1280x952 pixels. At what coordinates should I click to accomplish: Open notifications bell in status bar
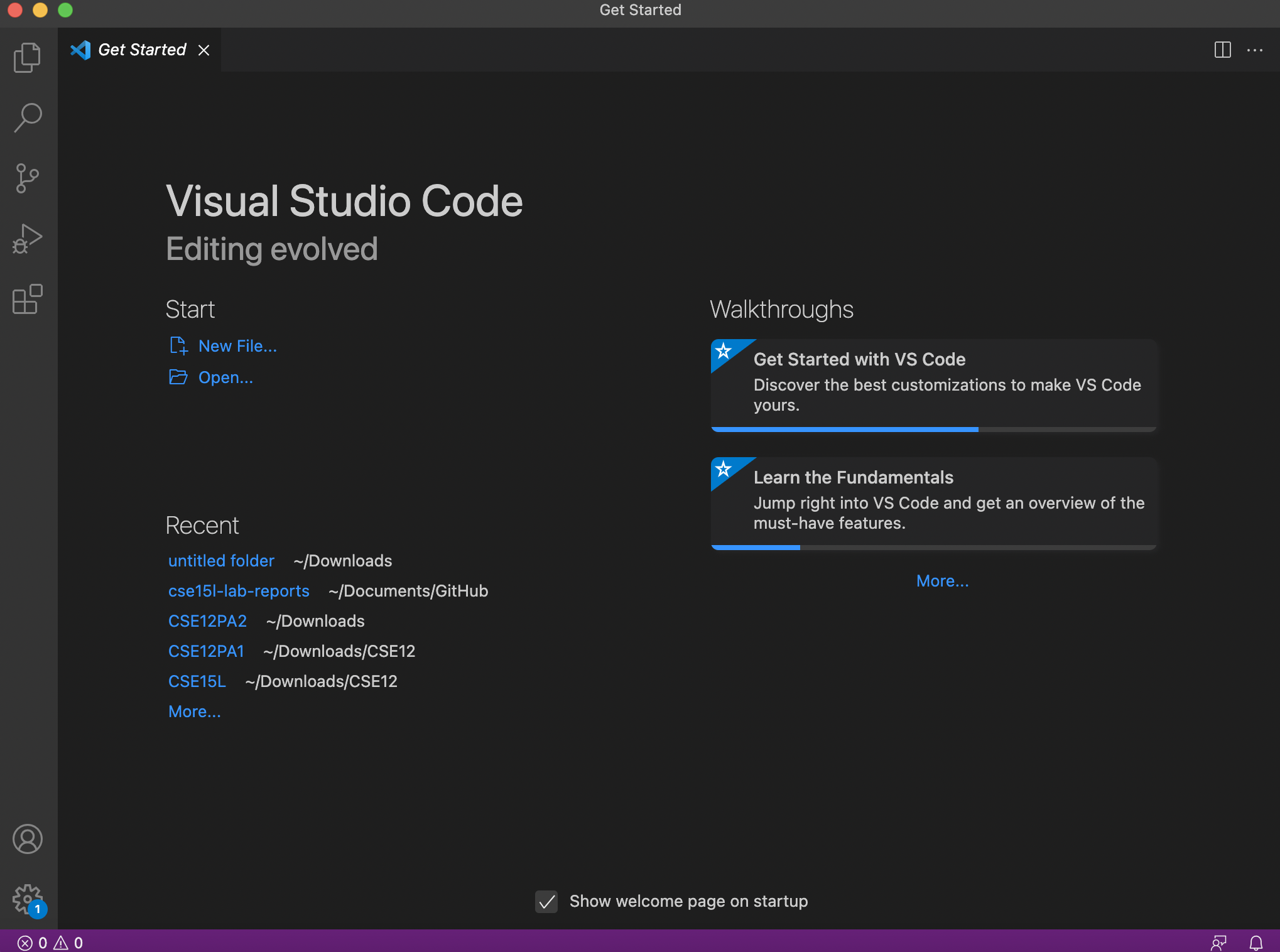(1256, 943)
